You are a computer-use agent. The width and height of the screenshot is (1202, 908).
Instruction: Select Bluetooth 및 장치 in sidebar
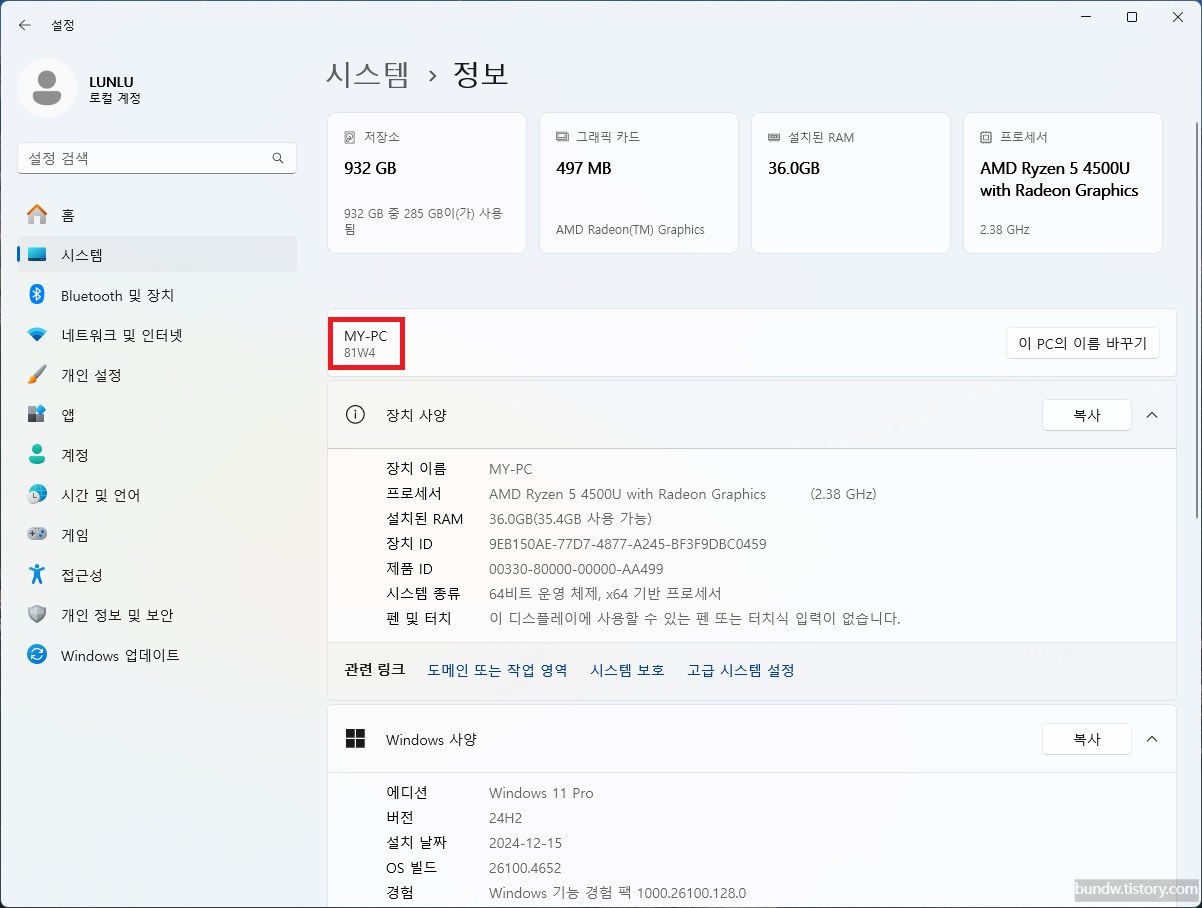coord(157,295)
